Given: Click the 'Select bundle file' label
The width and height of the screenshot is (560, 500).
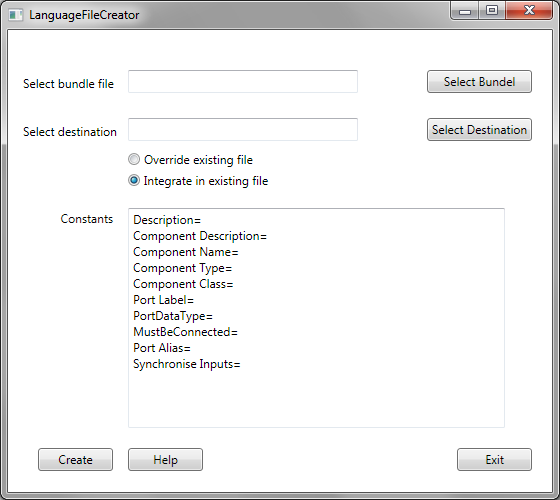Looking at the screenshot, I should click(68, 84).
